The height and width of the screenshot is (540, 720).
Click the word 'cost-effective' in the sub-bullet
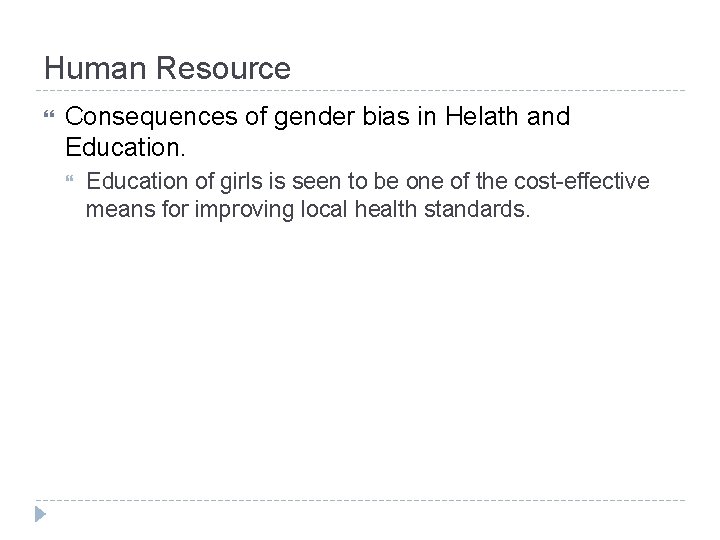click(587, 181)
